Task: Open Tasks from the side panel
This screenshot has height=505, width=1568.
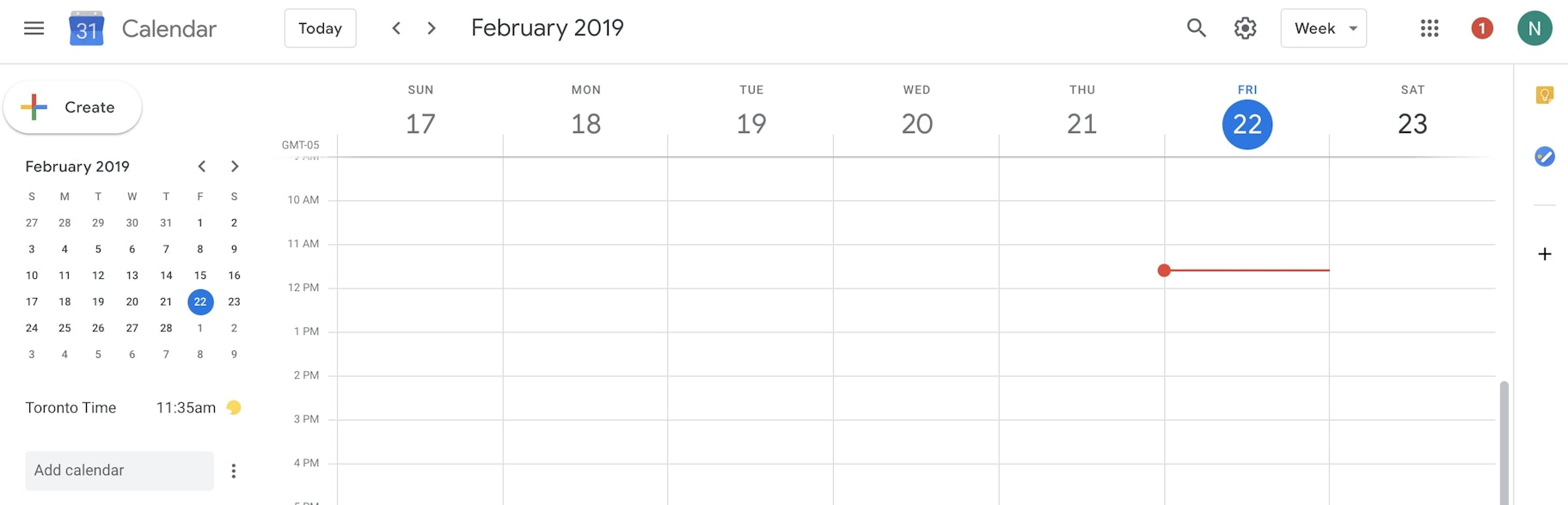Action: tap(1544, 156)
